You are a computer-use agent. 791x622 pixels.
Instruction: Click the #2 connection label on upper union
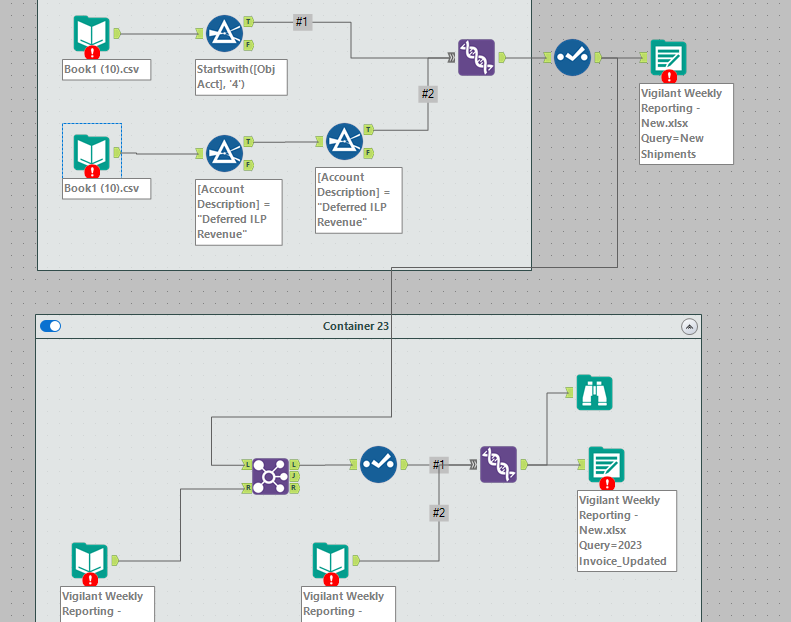tap(428, 94)
